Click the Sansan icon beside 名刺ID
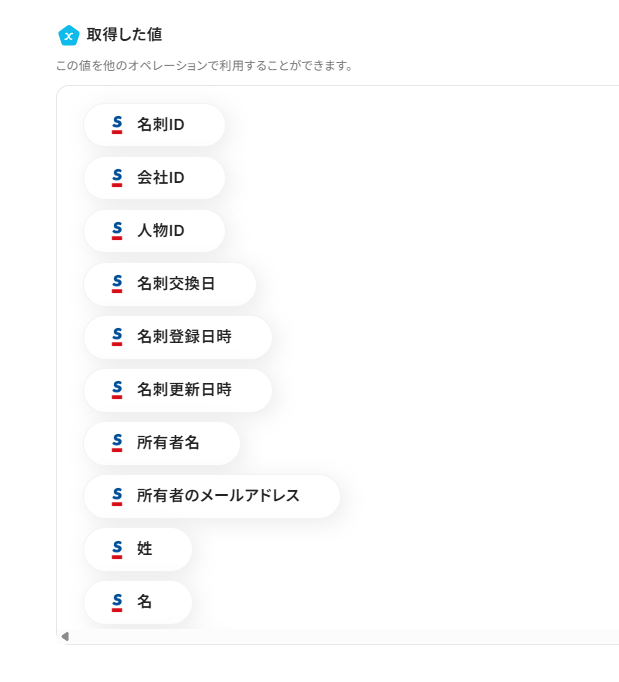Image resolution: width=619 pixels, height=682 pixels. click(116, 125)
